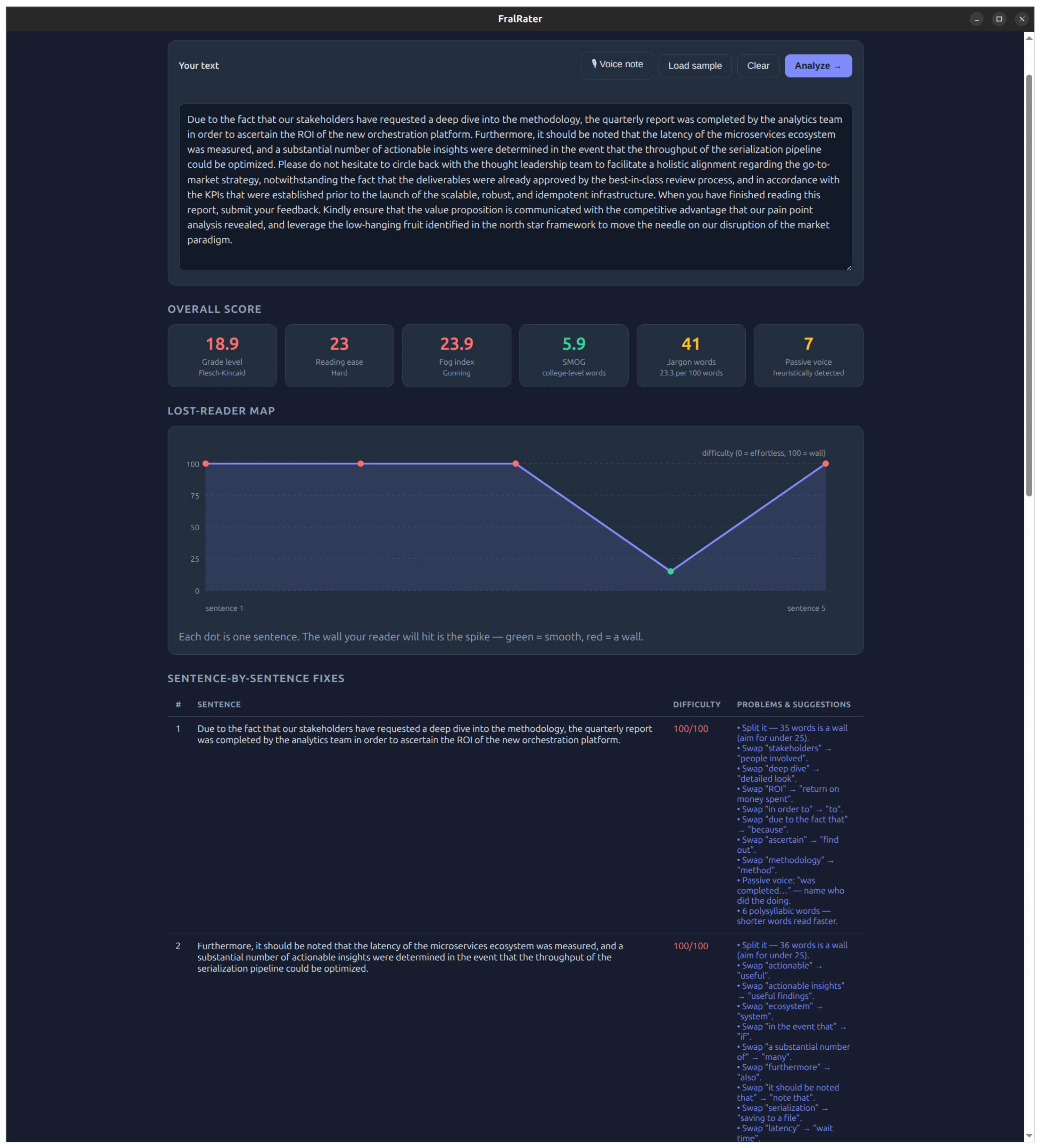Click 'Split it — 36 words' suggestion
The width and height of the screenshot is (1041, 1148).
[792, 950]
